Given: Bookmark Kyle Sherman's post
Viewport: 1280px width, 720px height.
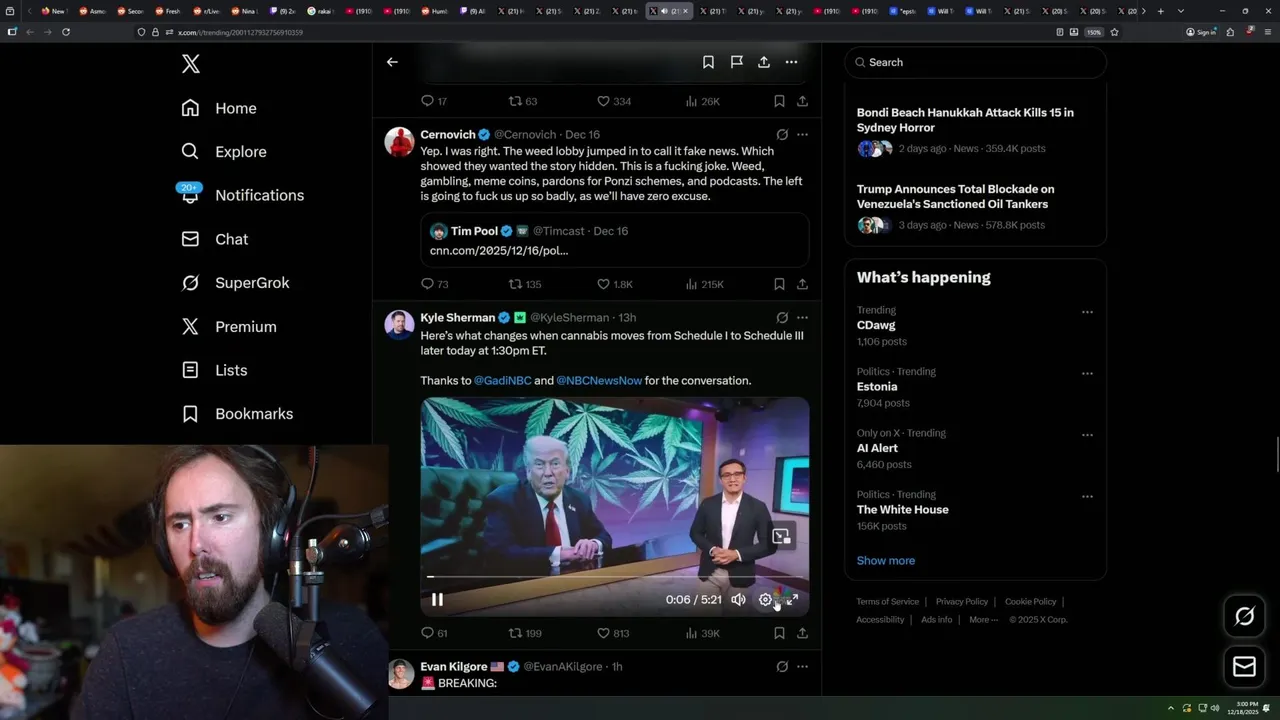Looking at the screenshot, I should point(779,633).
